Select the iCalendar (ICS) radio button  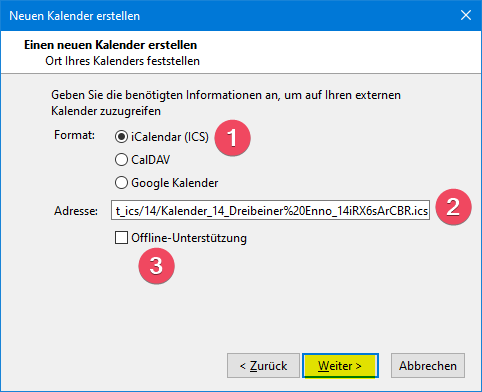(x=121, y=137)
